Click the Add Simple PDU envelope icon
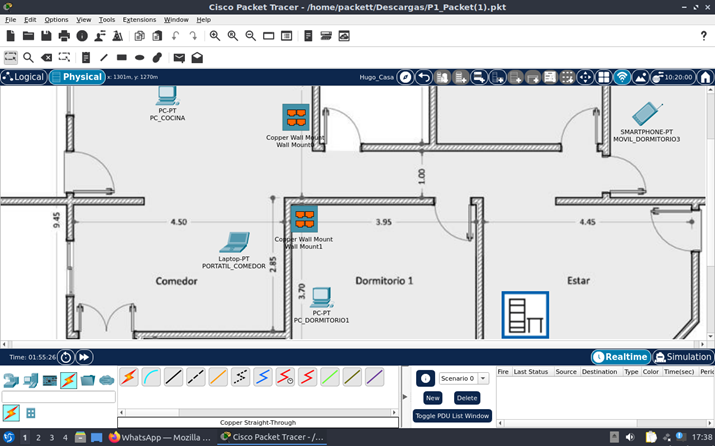Viewport: 715px width, 446px height. pos(179,58)
